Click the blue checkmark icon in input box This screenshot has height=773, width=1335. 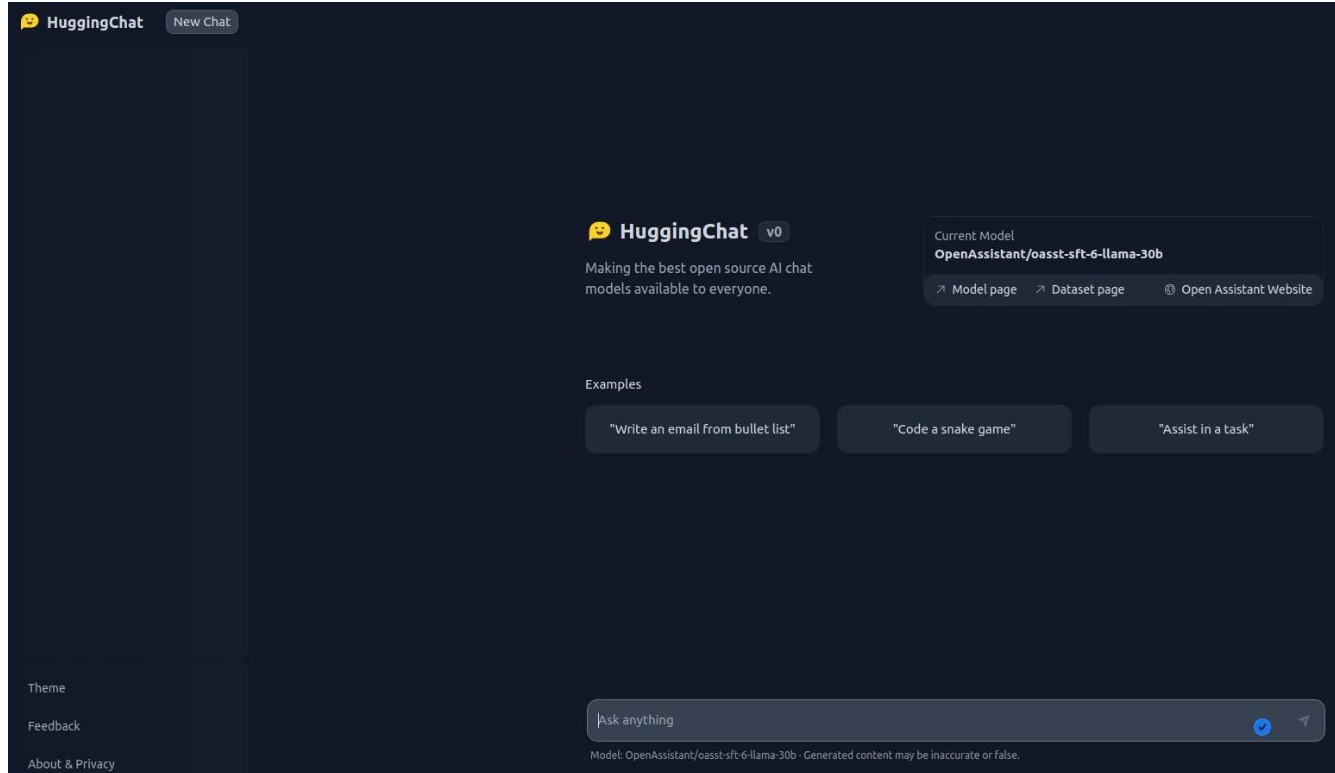[x=1262, y=727]
